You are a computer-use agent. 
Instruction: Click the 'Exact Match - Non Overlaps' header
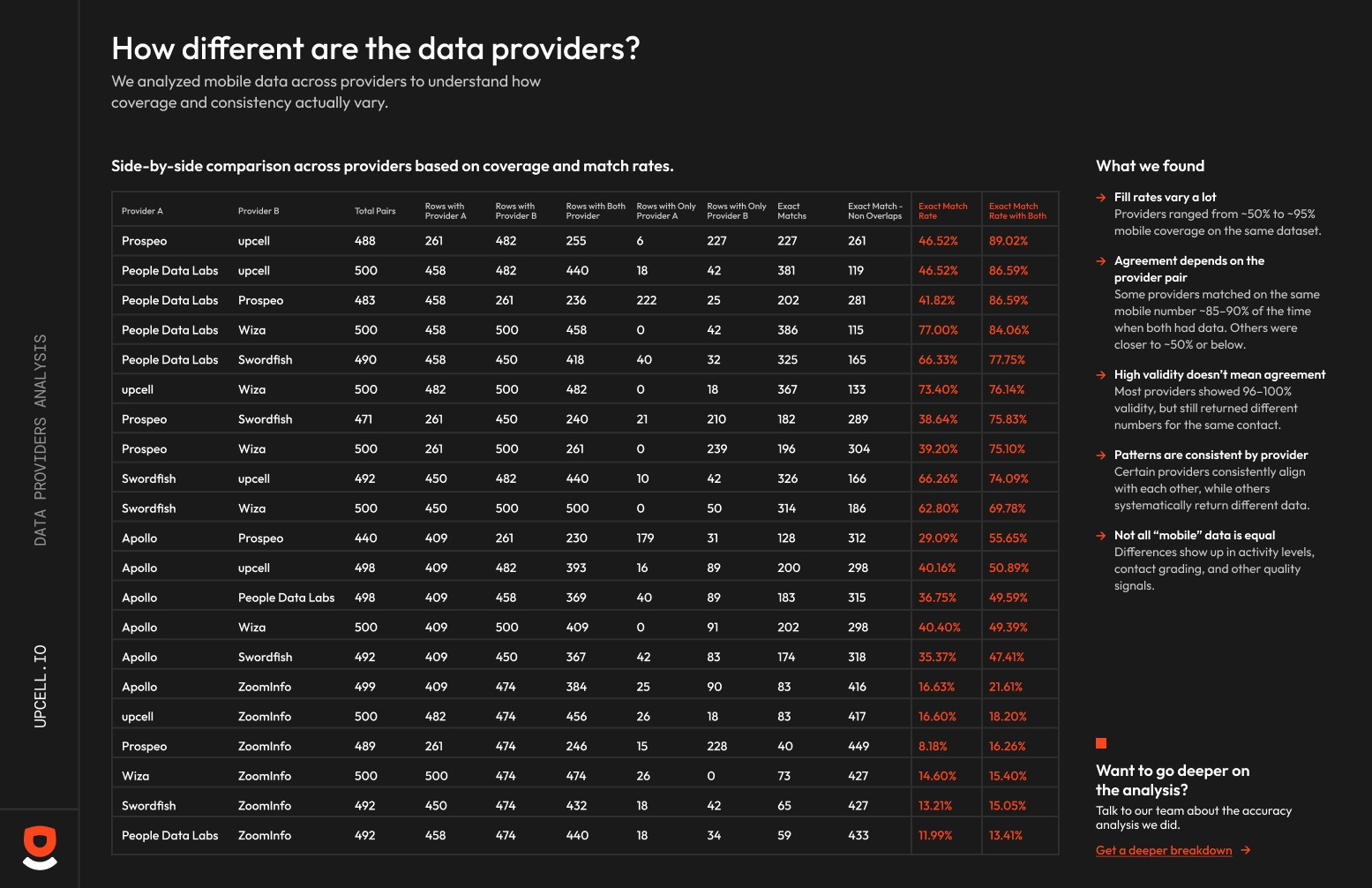pos(875,211)
